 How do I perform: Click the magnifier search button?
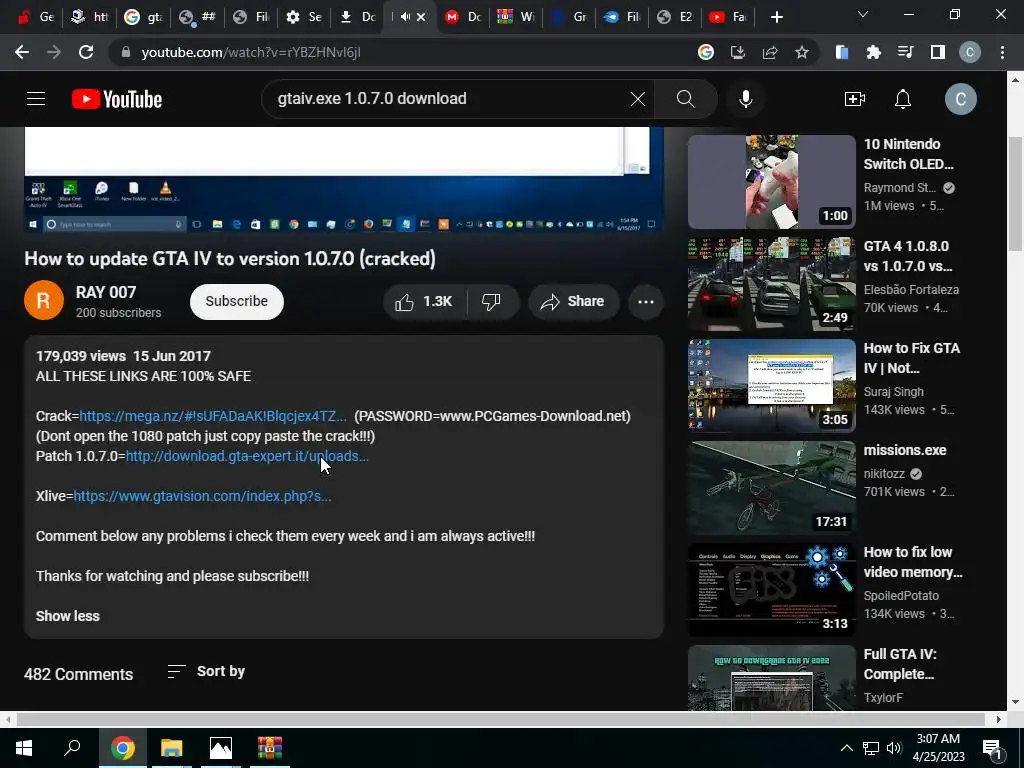[x=685, y=99]
